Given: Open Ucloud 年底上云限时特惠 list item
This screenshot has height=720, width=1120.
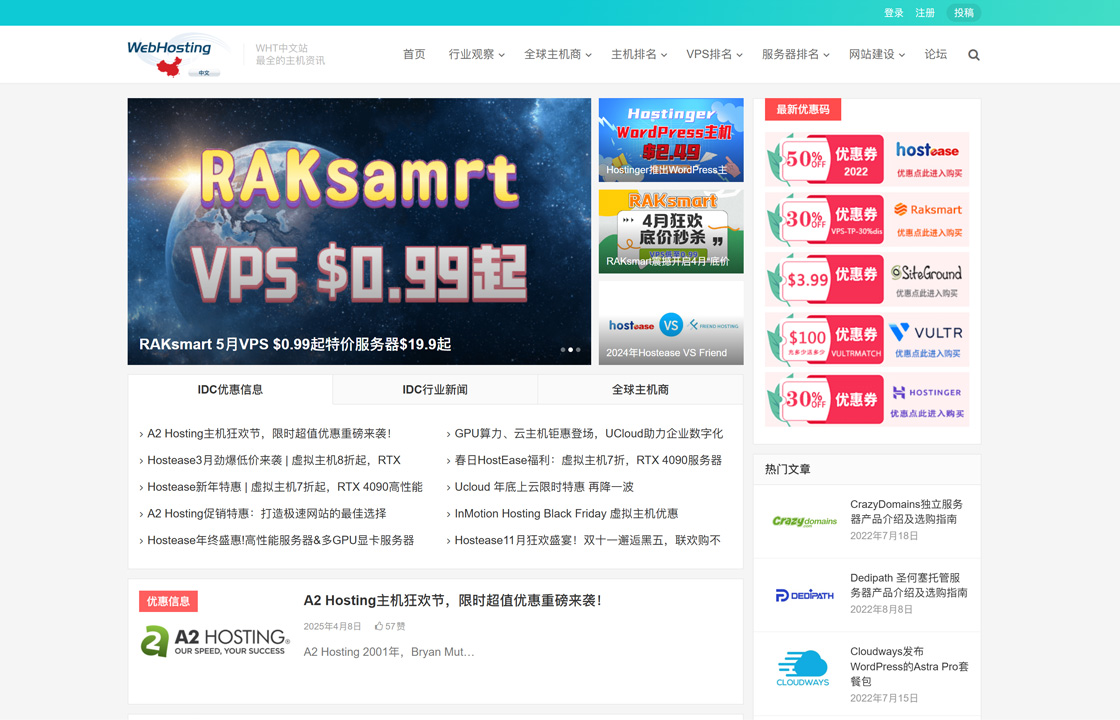Looking at the screenshot, I should coord(544,487).
